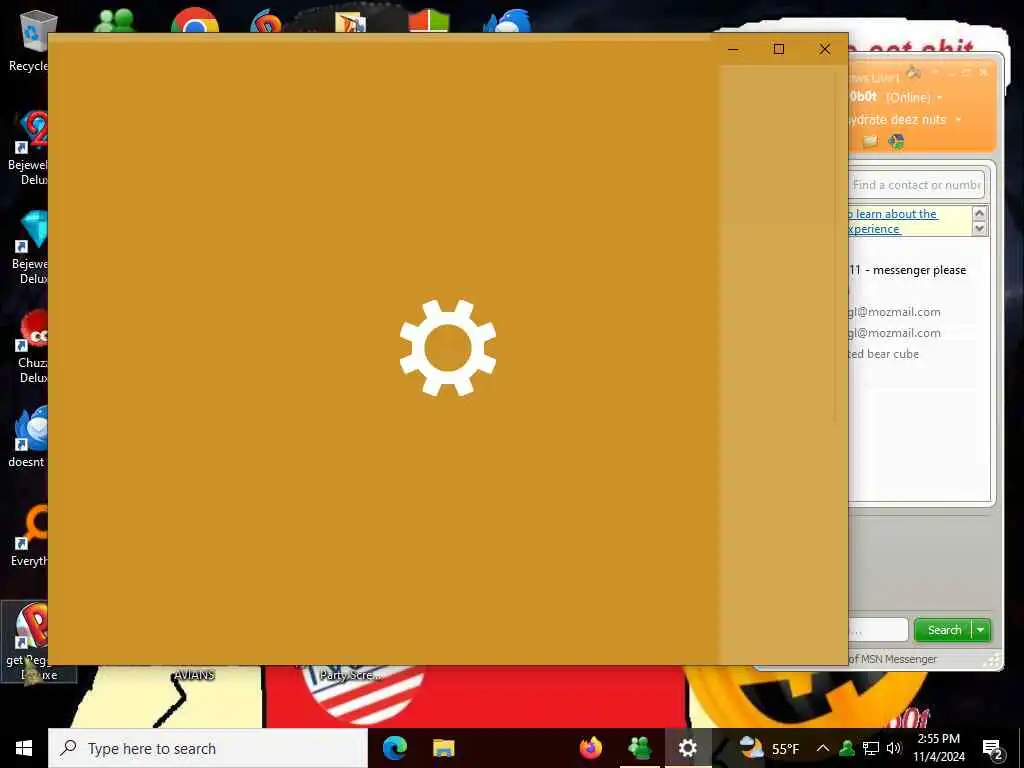This screenshot has width=1024, height=768.
Task: Open the mail envelope icon in Messenger
Action: (870, 141)
